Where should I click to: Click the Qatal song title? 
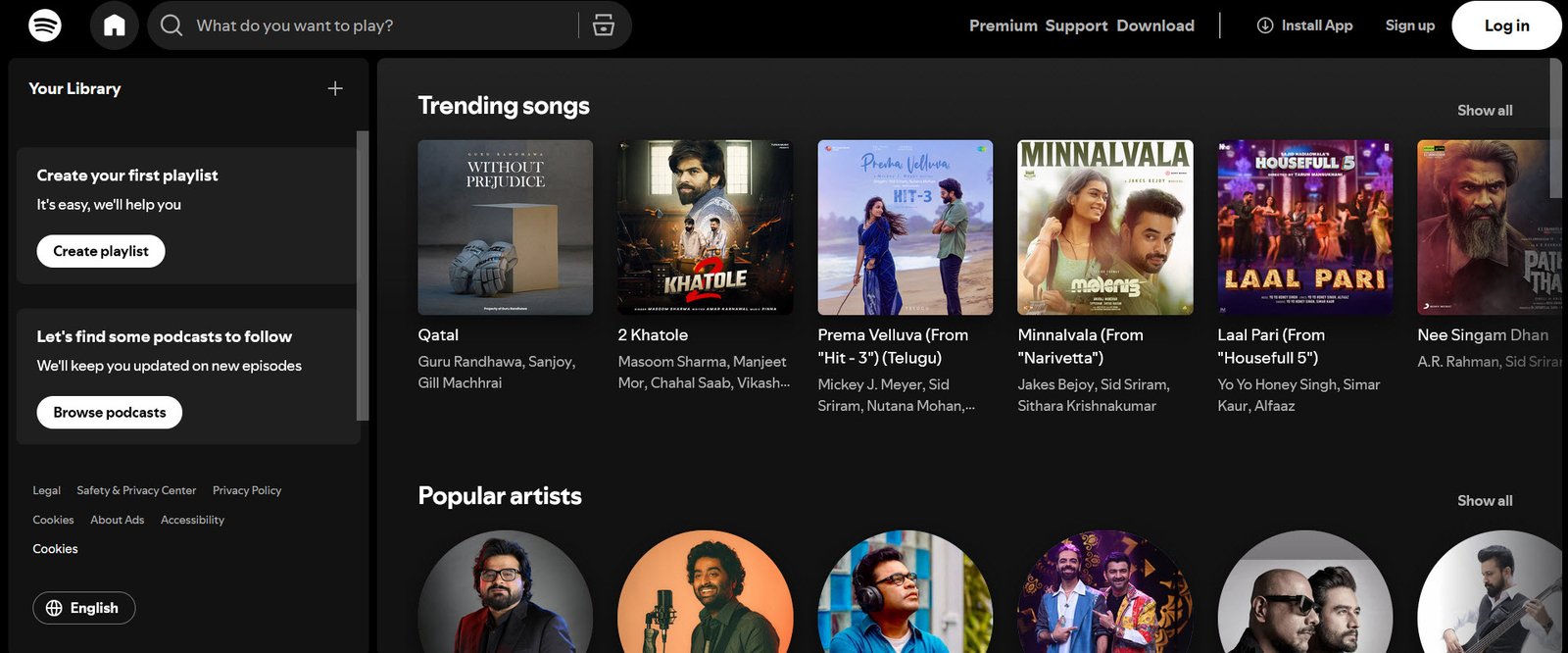click(x=438, y=335)
